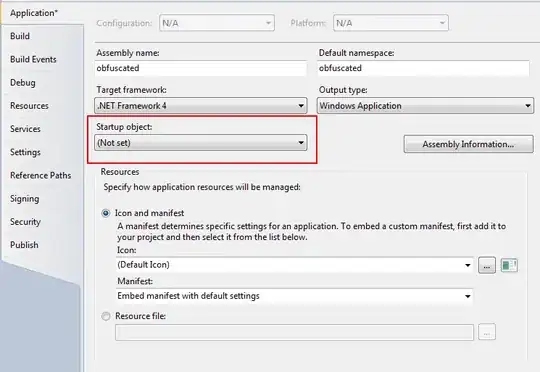Browse for icon using ellipsis button
540x372 pixels.
point(487,266)
